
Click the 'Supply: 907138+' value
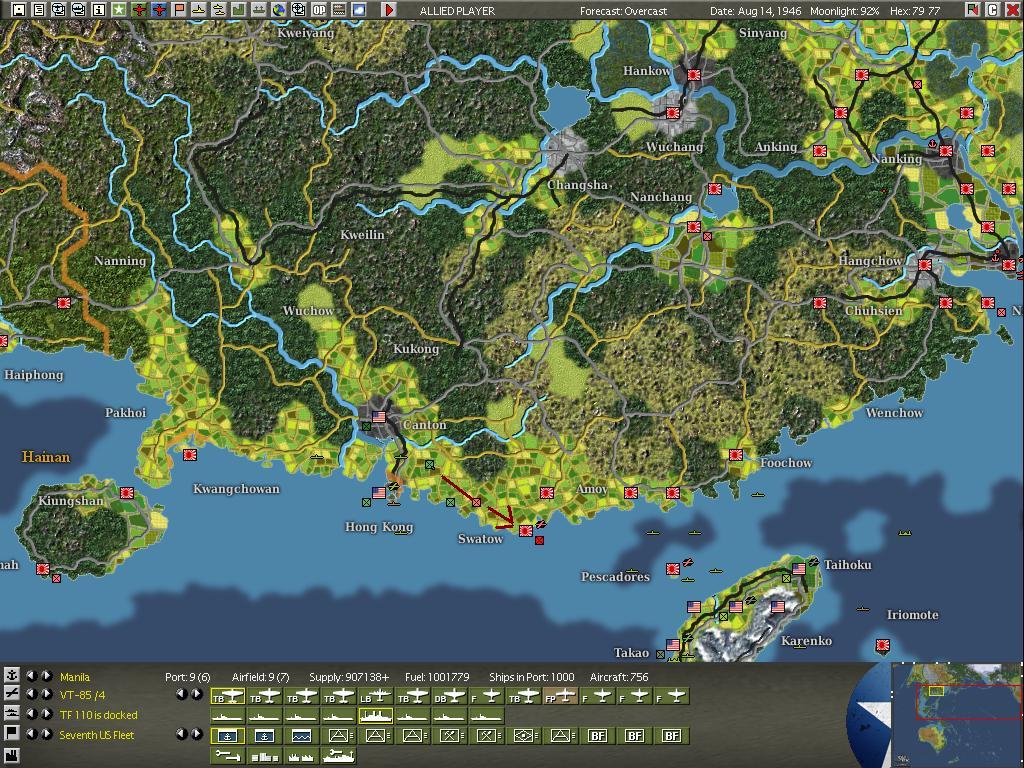point(349,677)
